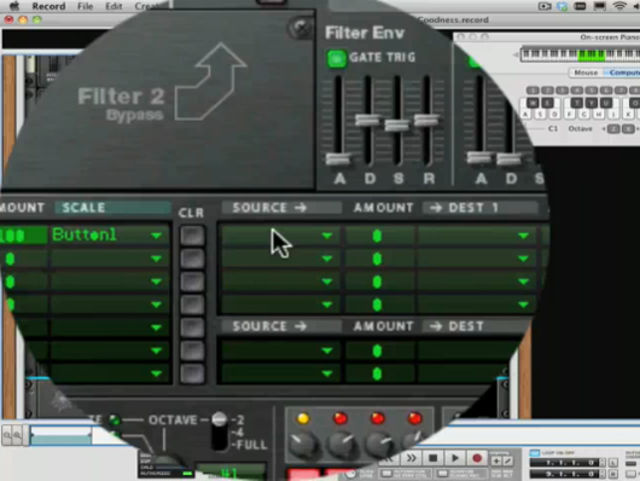Click the second envelope Attack slider handle
Viewport: 640px width, 481px height.
point(478,157)
